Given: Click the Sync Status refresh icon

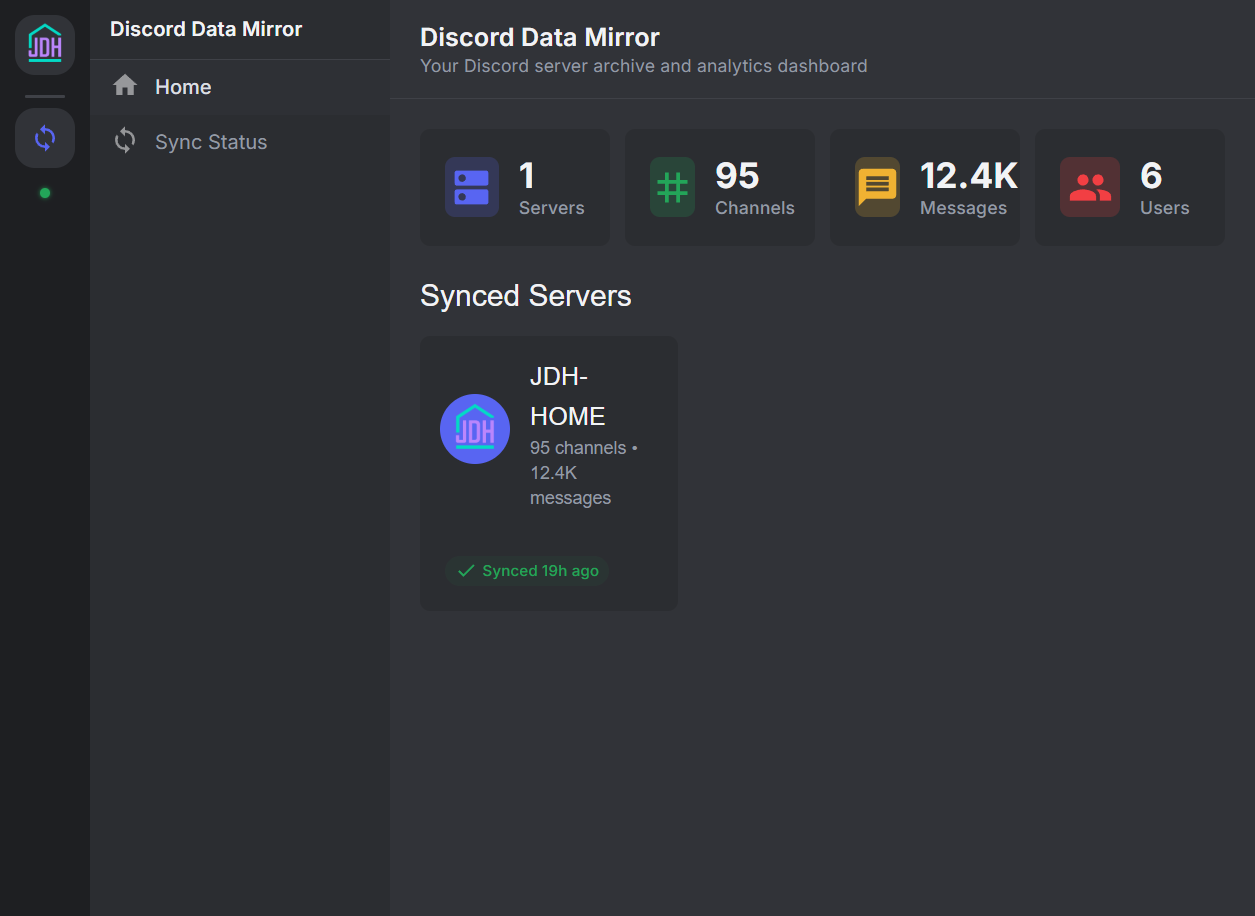Looking at the screenshot, I should point(124,141).
